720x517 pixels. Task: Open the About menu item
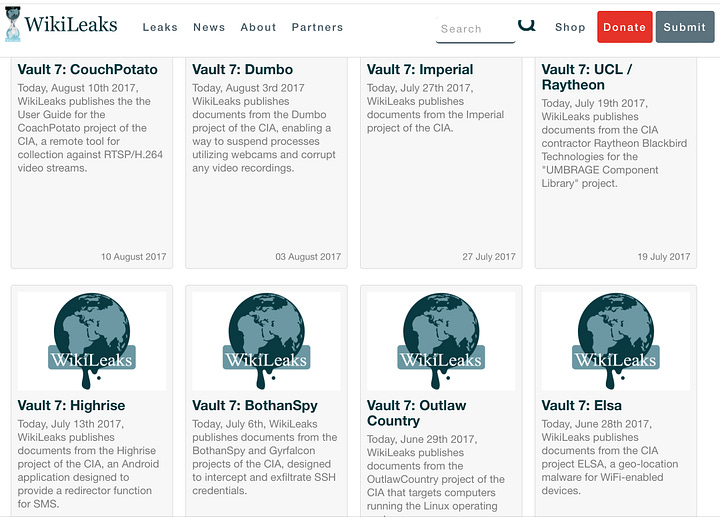(x=259, y=27)
